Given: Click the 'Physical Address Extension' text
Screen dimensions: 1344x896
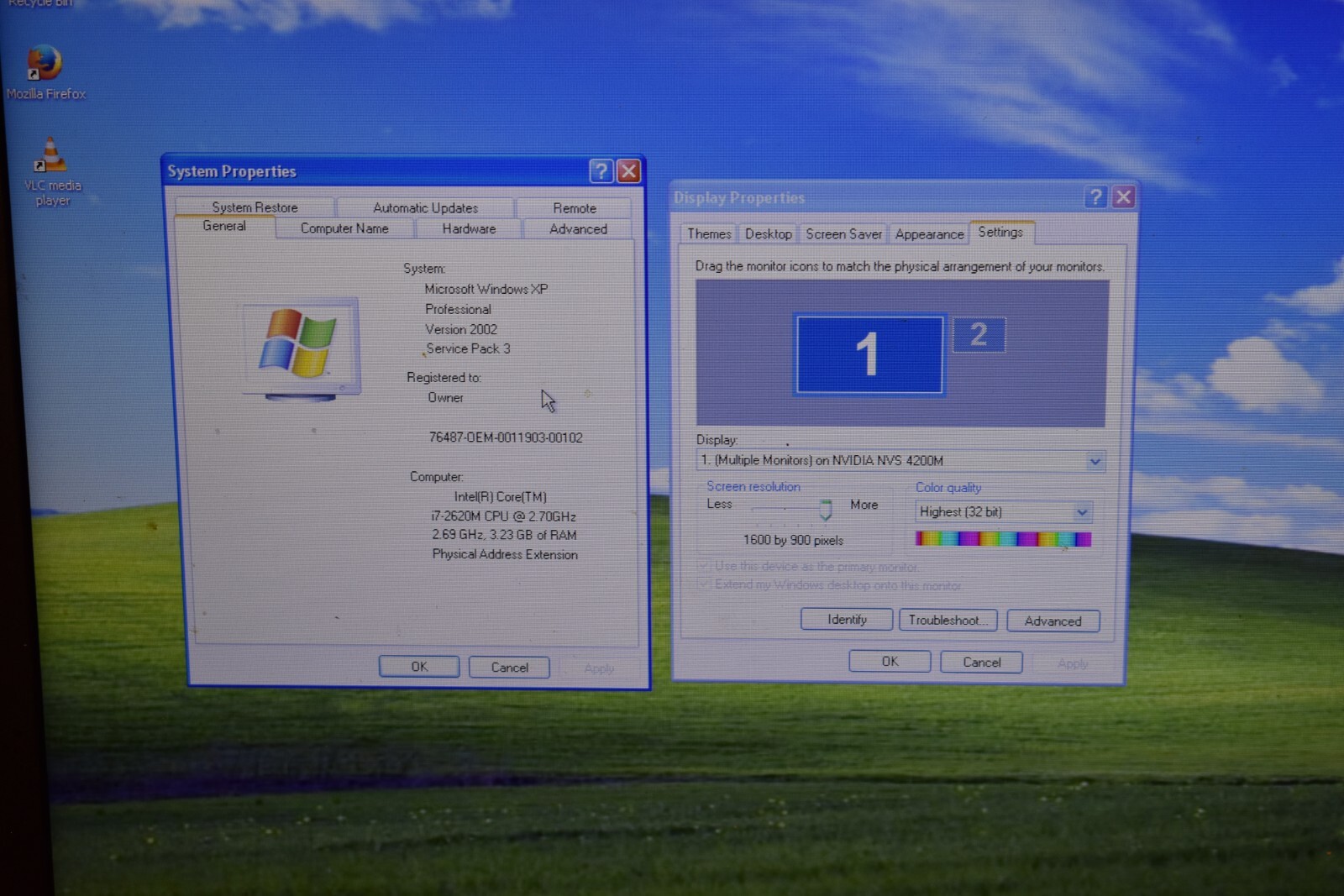Looking at the screenshot, I should [505, 554].
